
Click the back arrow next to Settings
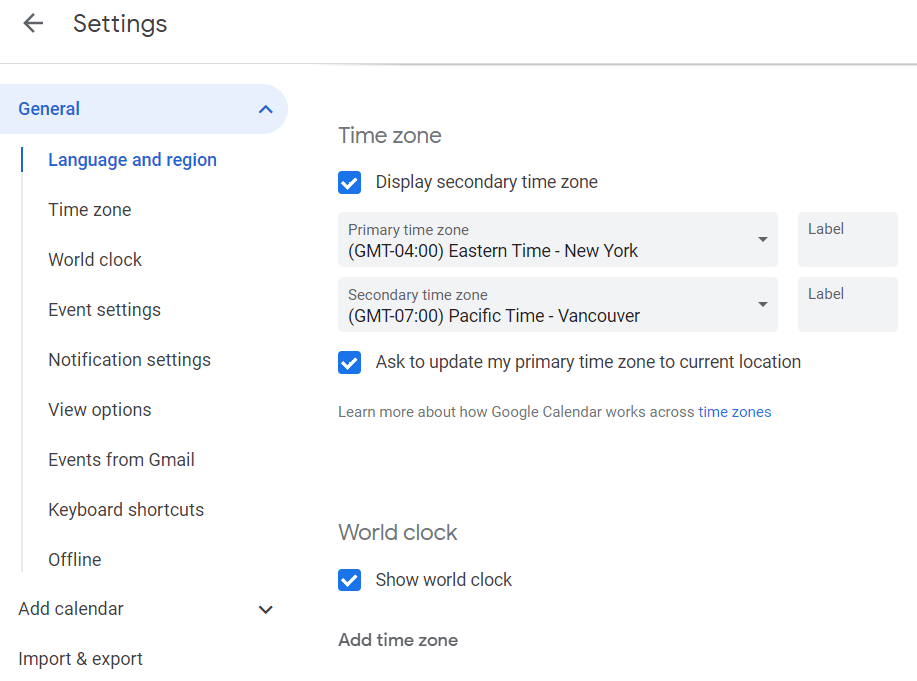pyautogui.click(x=33, y=24)
